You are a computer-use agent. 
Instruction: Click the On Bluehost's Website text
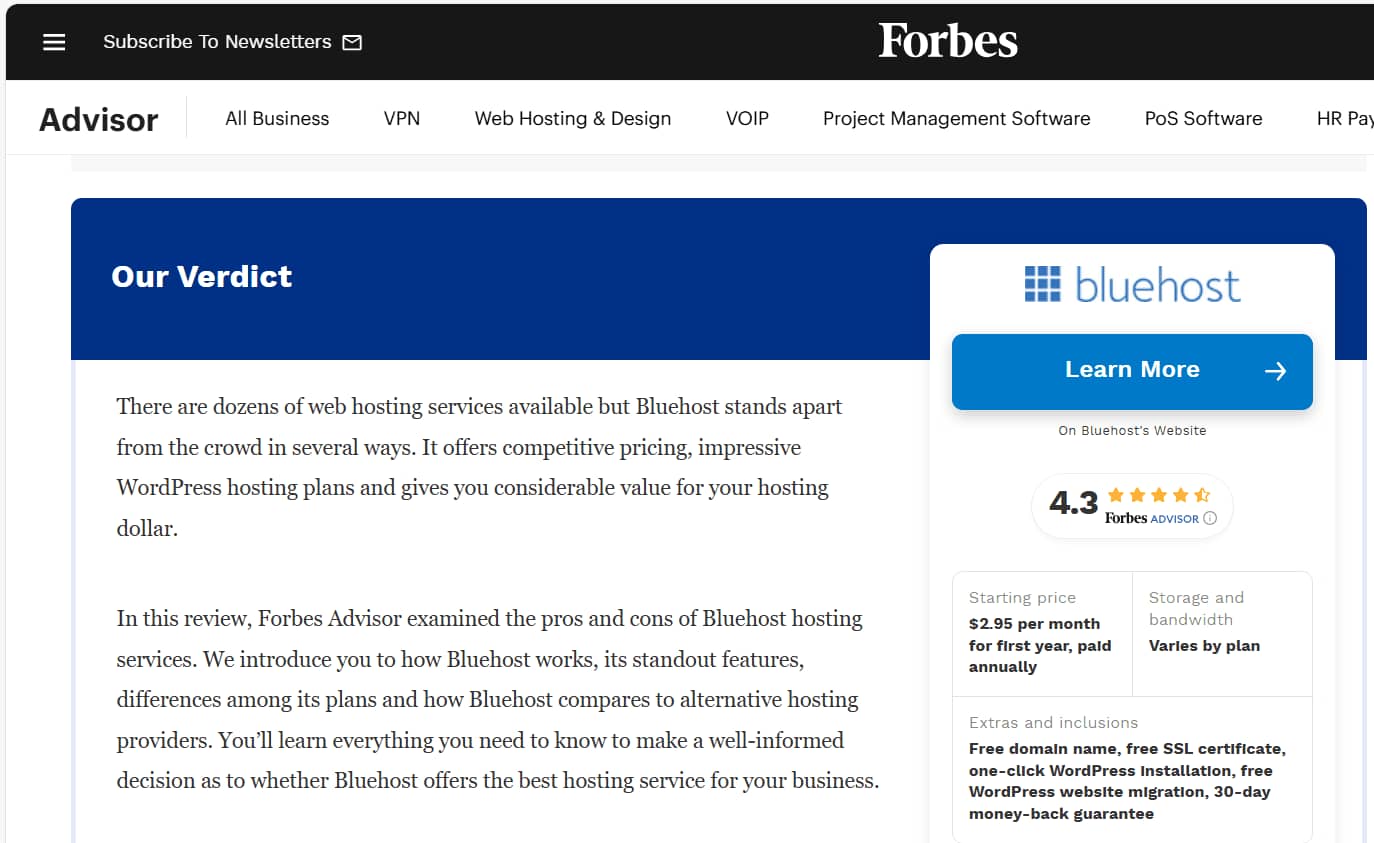(1131, 430)
